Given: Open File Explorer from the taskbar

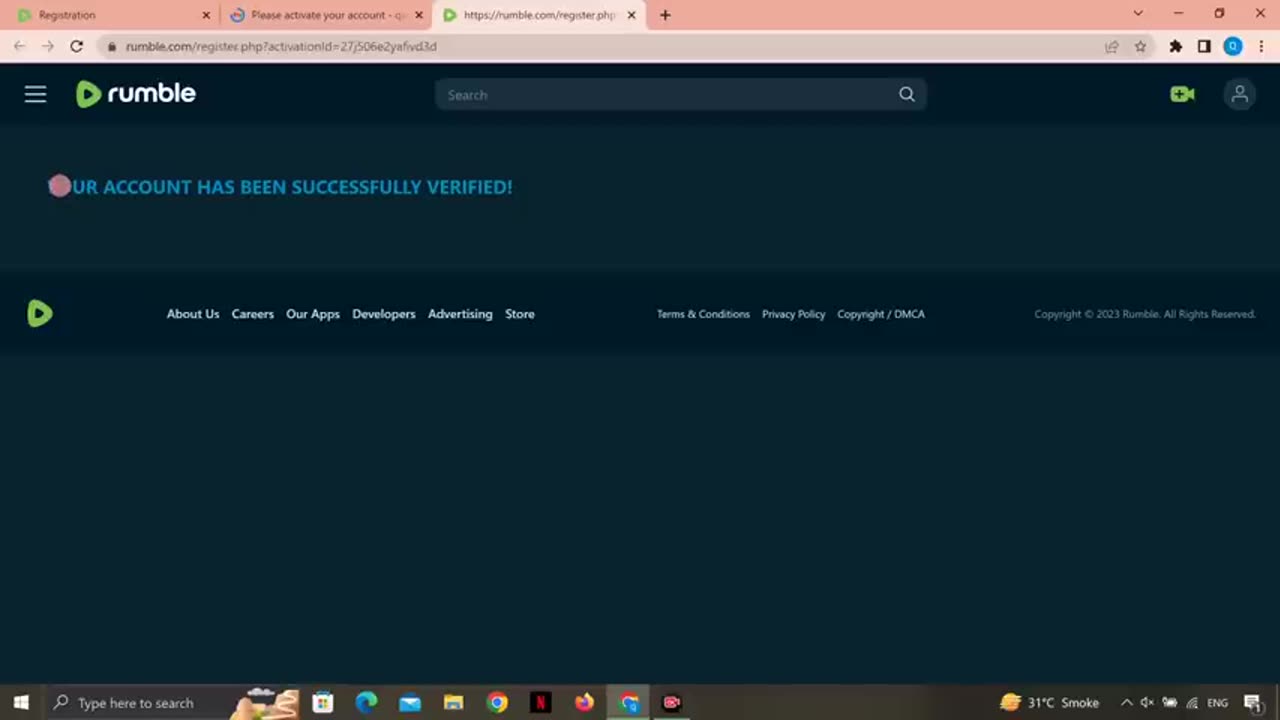Looking at the screenshot, I should (x=453, y=703).
